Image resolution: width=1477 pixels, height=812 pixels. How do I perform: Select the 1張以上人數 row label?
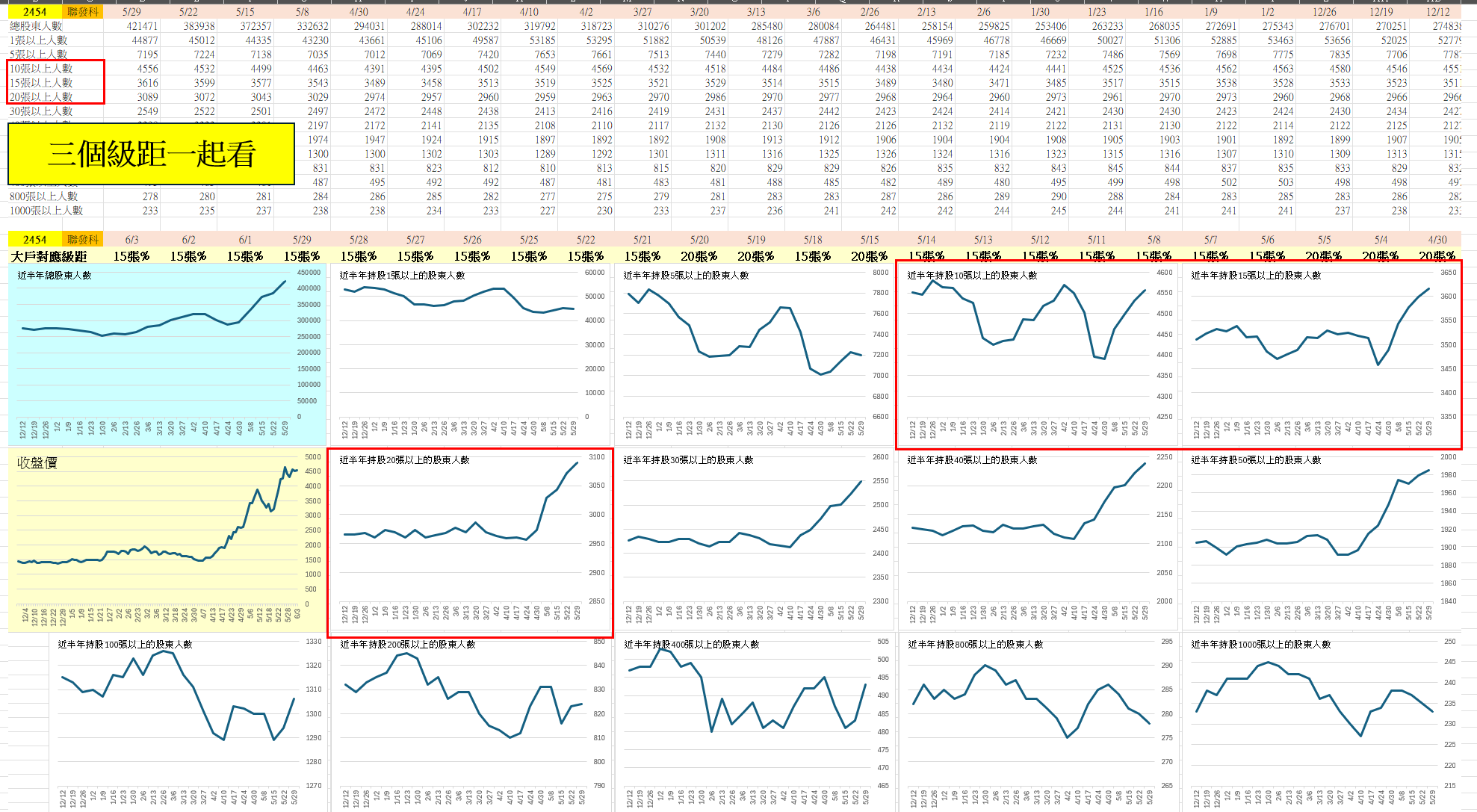38,40
